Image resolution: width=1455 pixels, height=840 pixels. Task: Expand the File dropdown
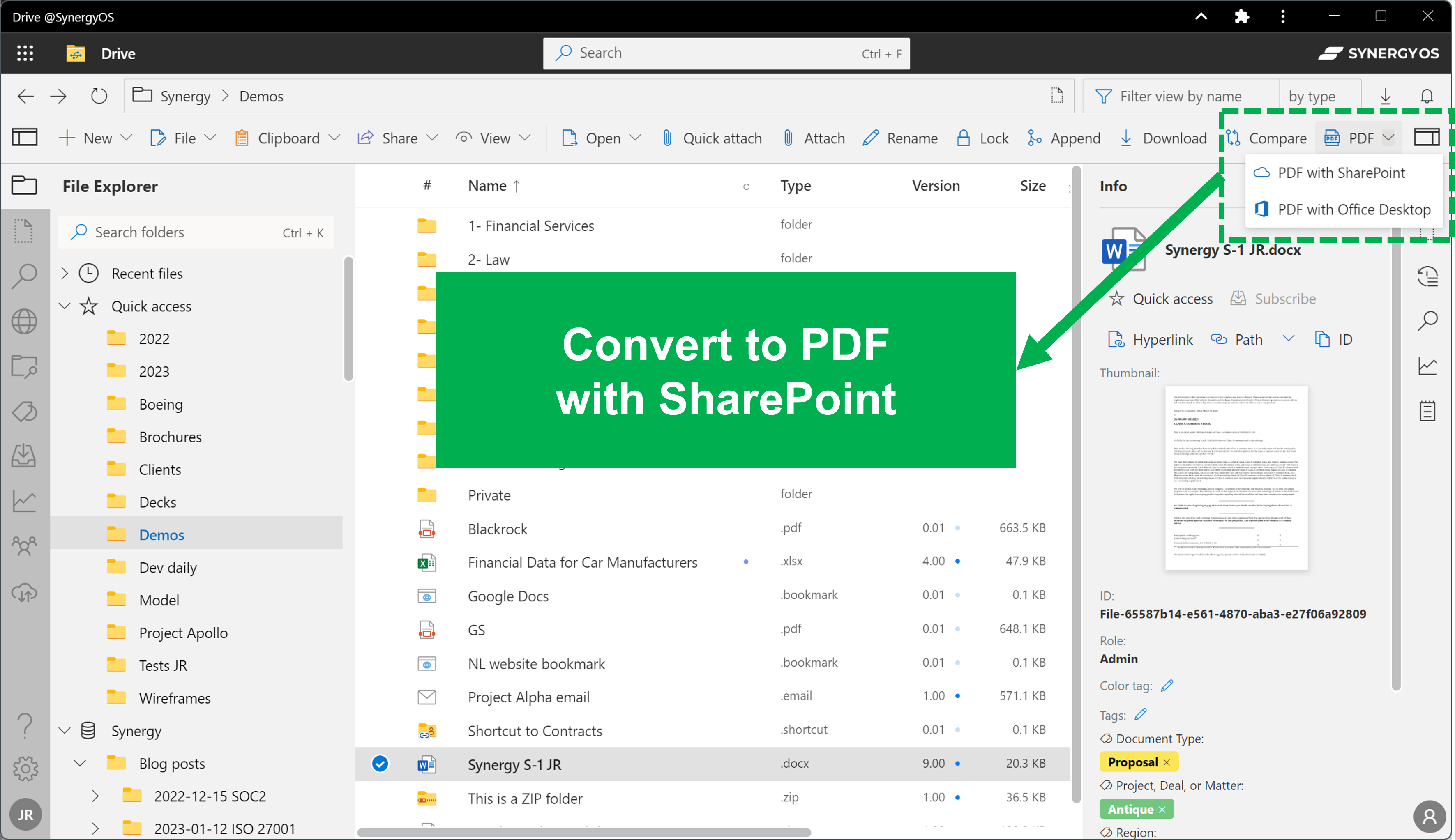[x=211, y=138]
